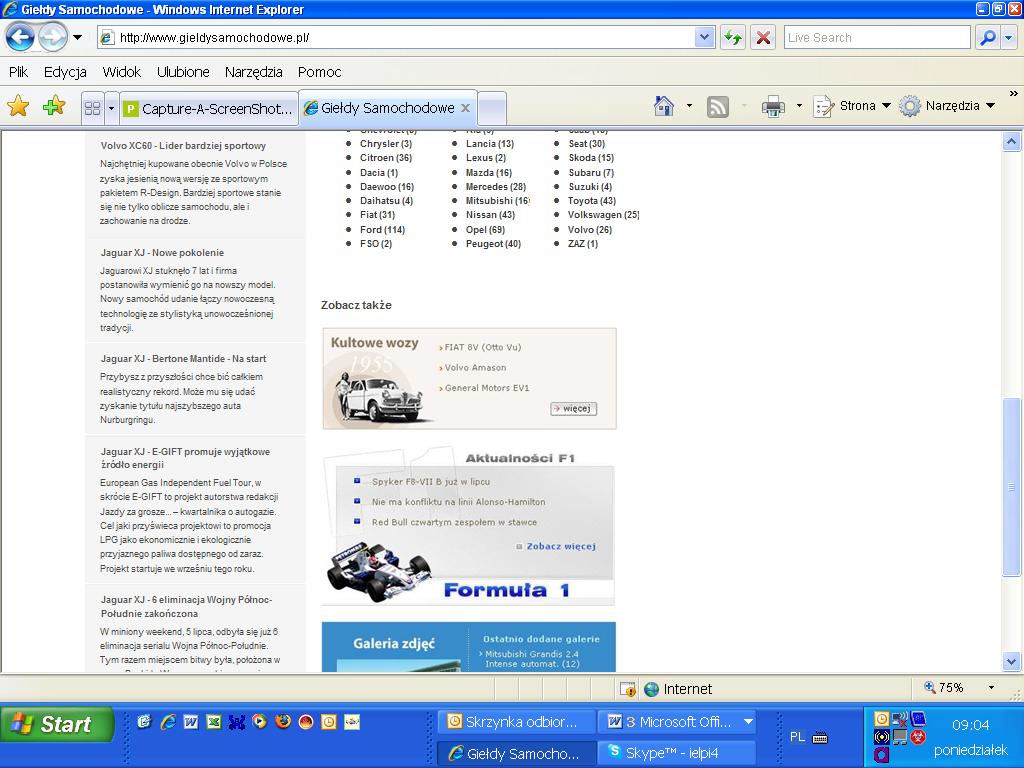Click the więcej button in Kultowe wozy
The height and width of the screenshot is (768, 1024).
click(573, 408)
